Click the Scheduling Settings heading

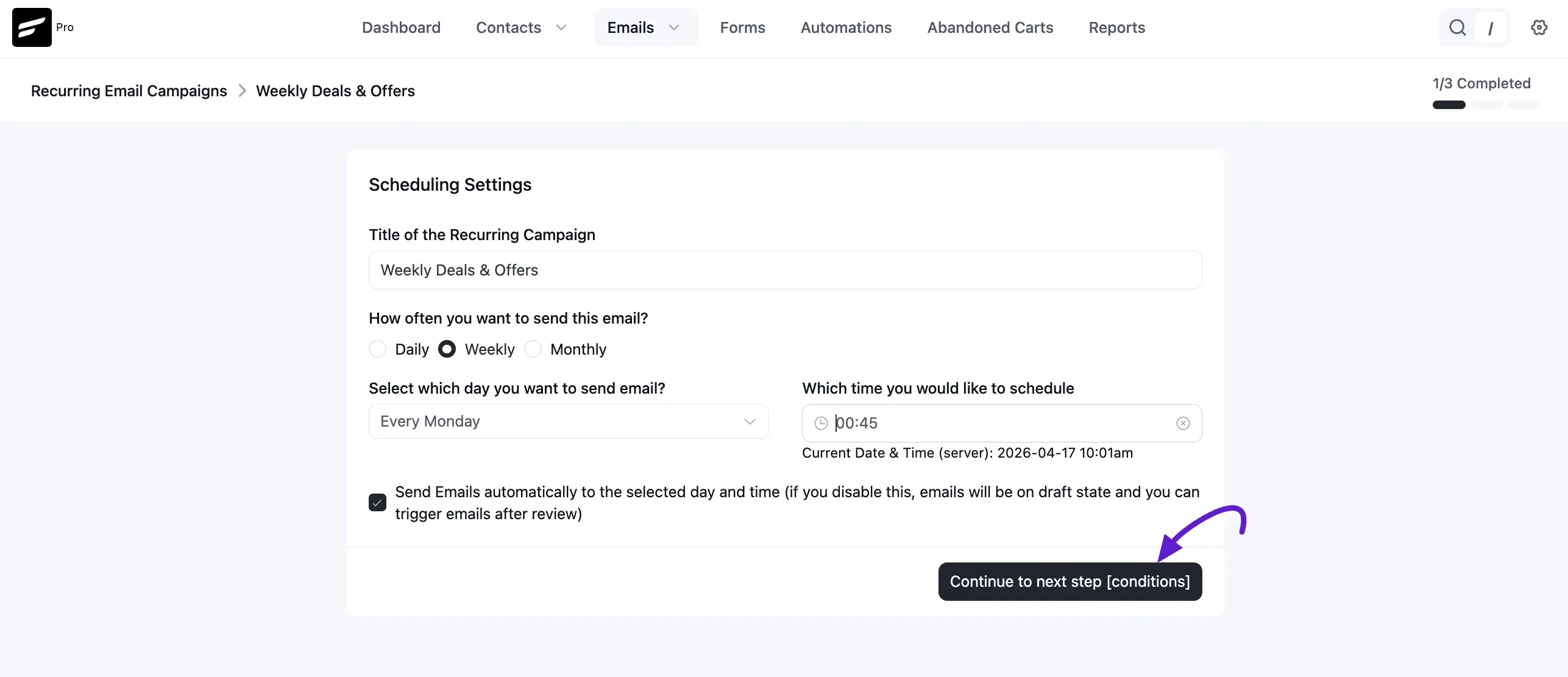[x=450, y=185]
